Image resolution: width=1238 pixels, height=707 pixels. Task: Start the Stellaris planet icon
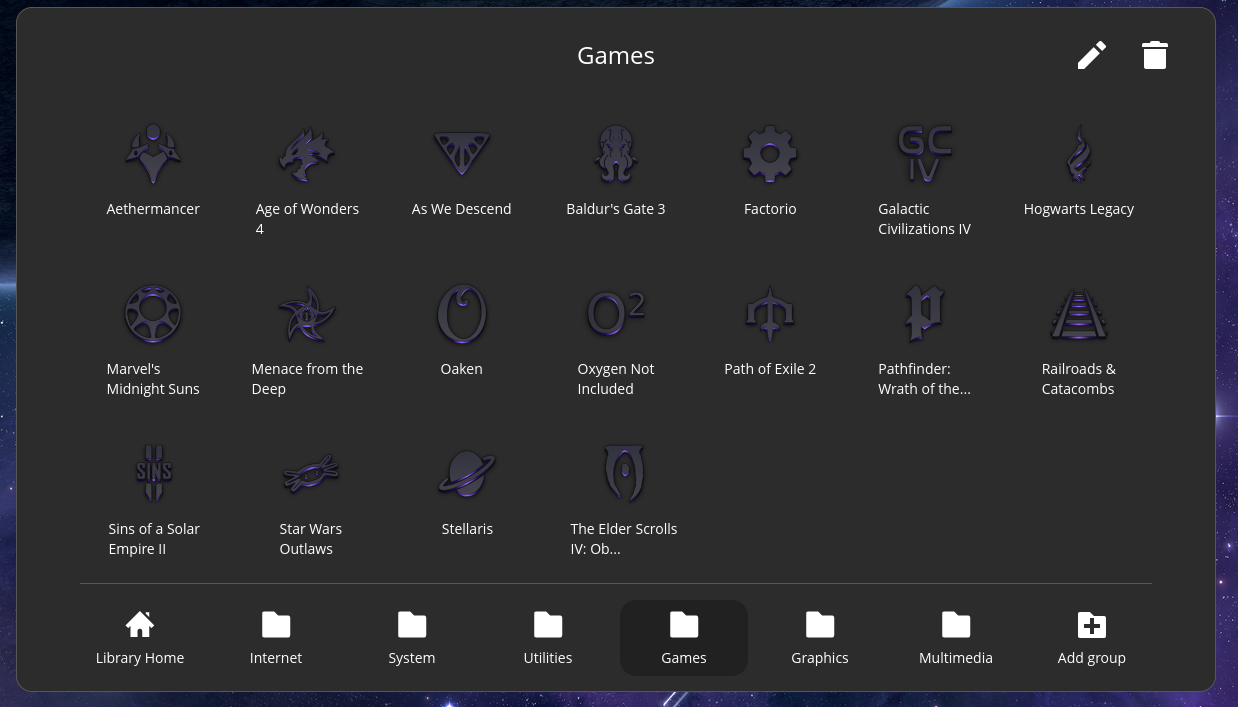467,475
